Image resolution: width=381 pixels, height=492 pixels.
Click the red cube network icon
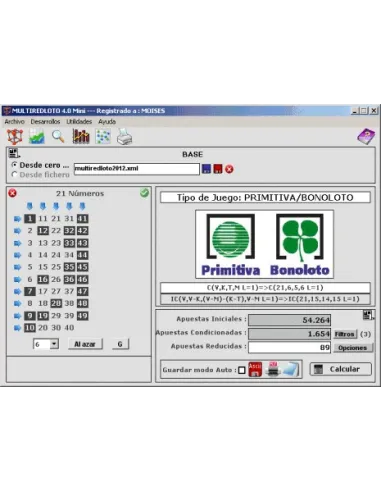coord(15,137)
